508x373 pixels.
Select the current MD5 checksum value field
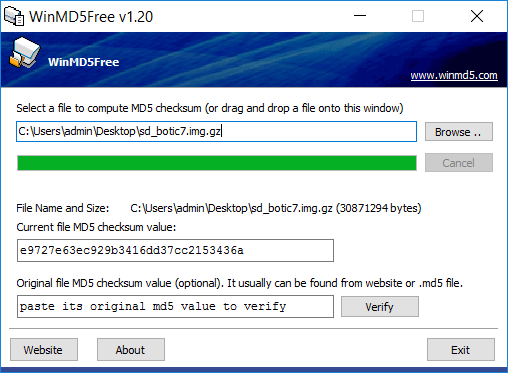pos(175,250)
